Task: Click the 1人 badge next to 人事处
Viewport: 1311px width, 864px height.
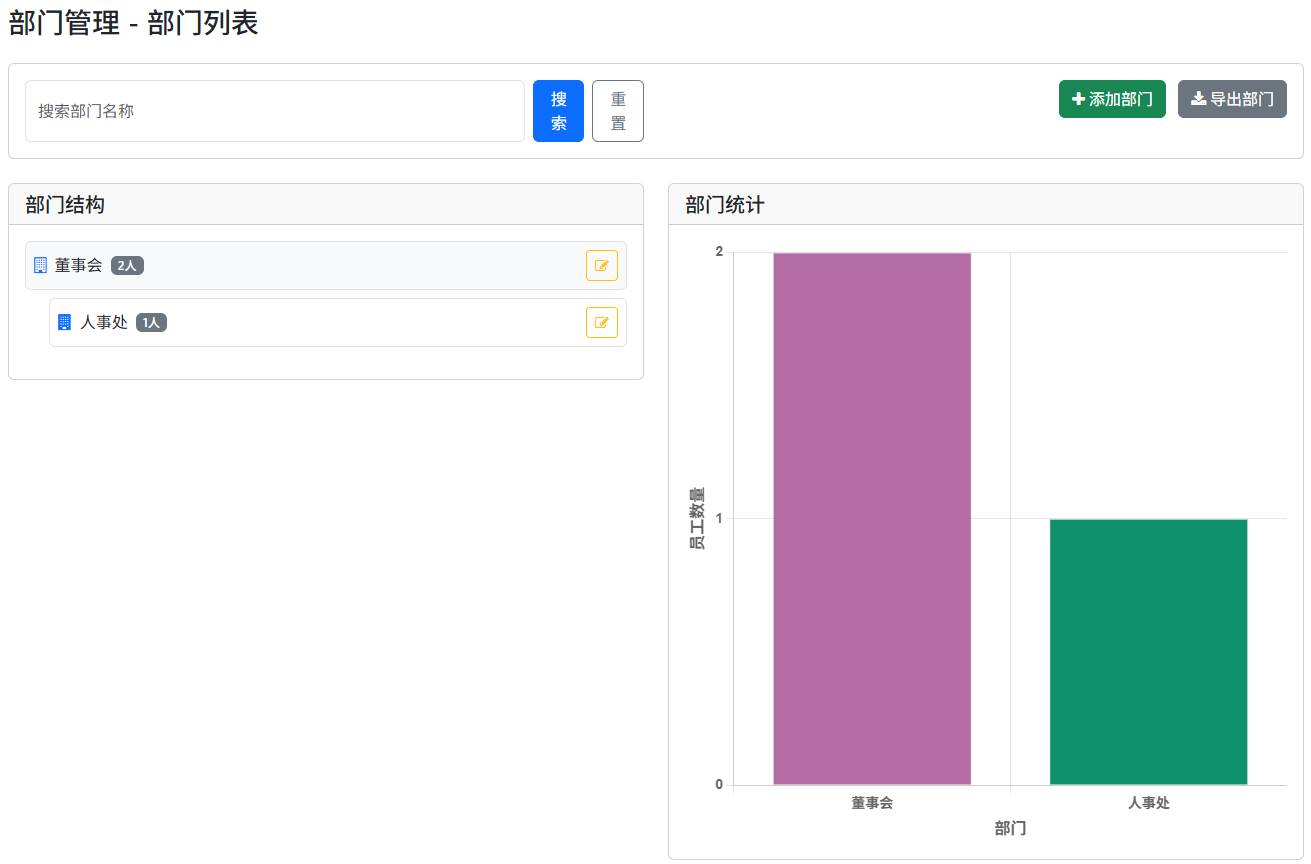Action: point(151,323)
